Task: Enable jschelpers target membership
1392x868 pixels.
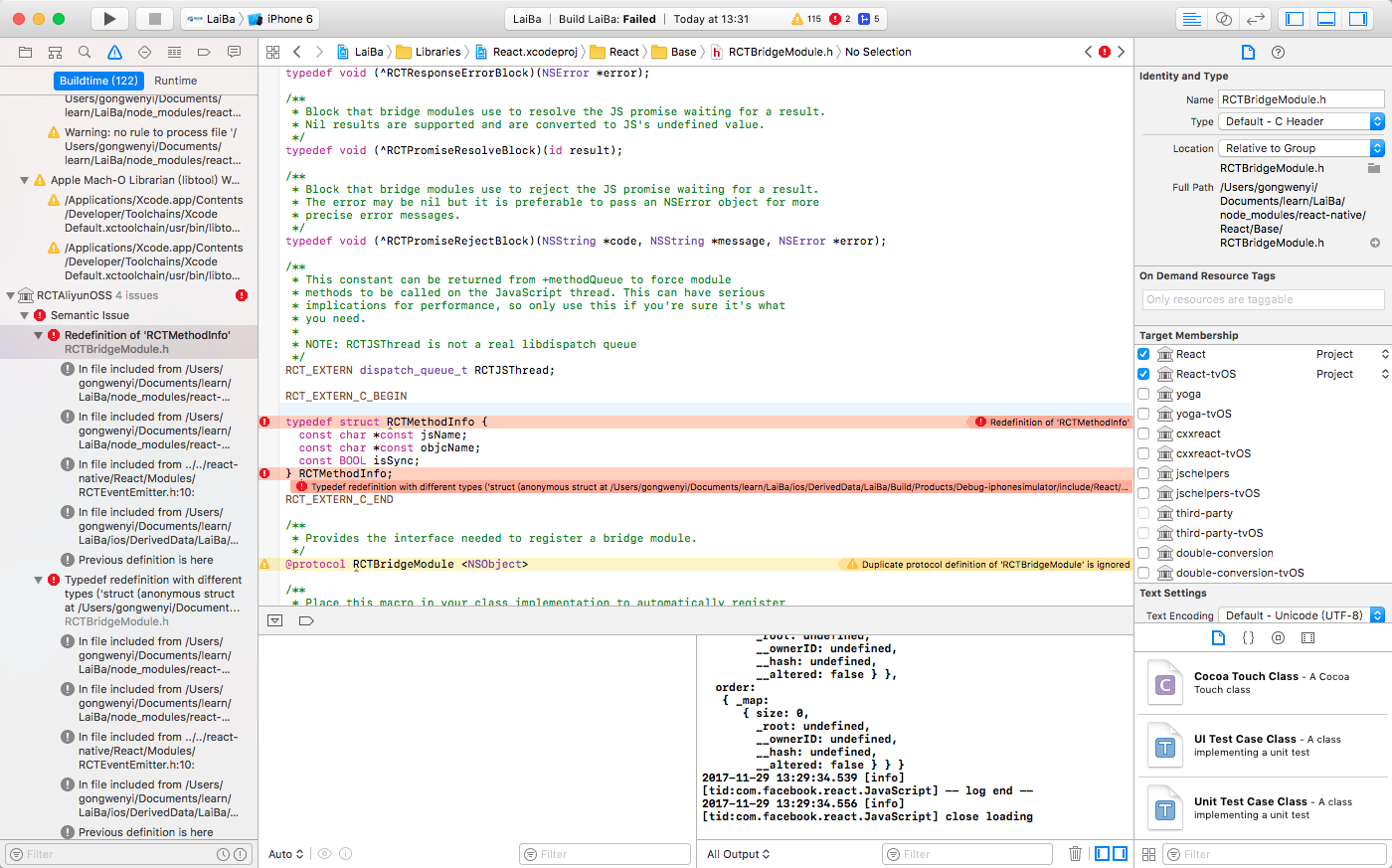Action: 1143,473
